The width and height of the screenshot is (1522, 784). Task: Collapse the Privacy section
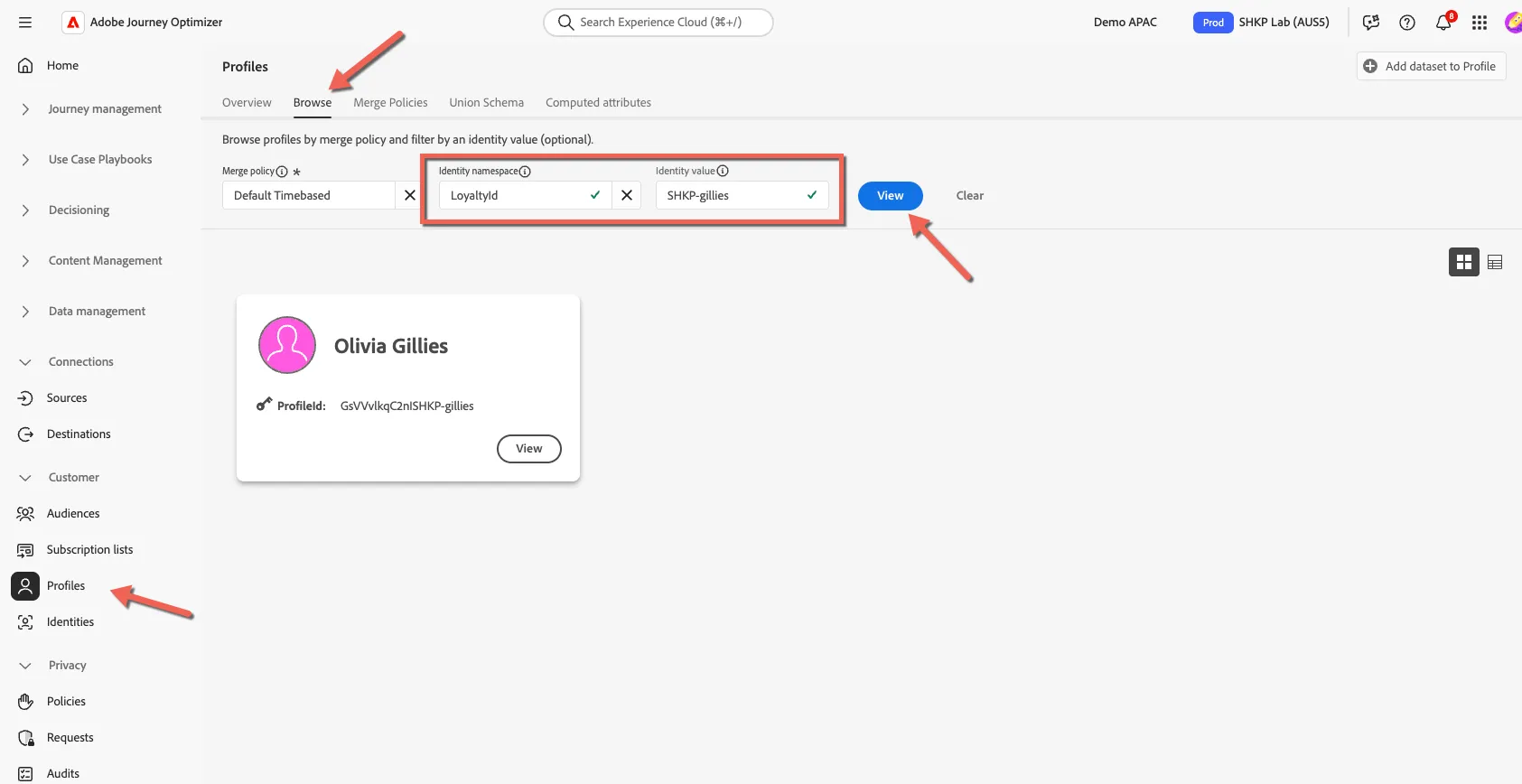click(25, 665)
